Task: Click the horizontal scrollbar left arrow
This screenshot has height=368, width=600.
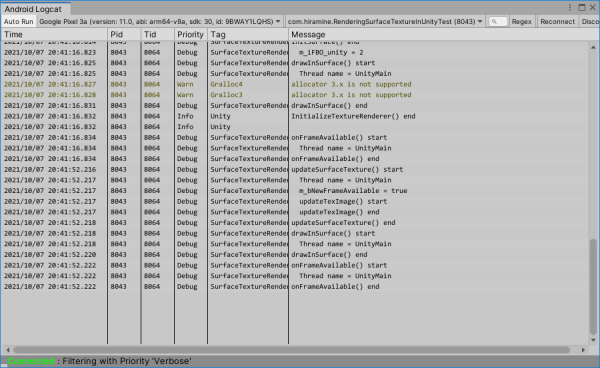Action: 8,350
